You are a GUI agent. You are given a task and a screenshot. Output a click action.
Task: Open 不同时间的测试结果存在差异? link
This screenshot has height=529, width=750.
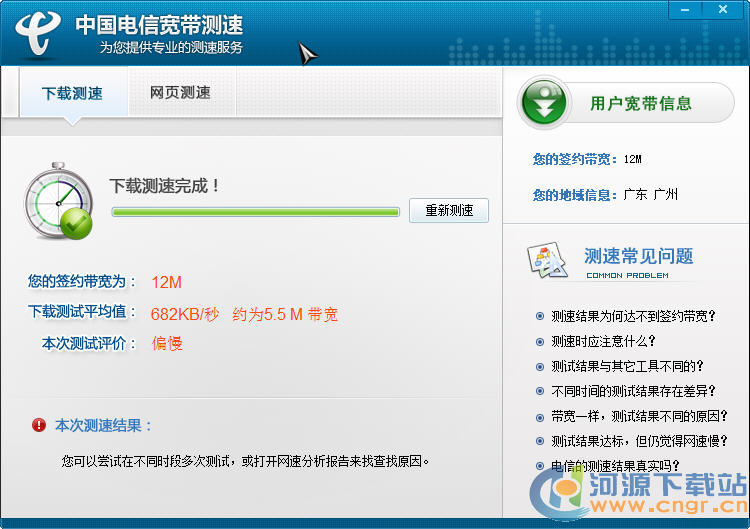tap(633, 391)
